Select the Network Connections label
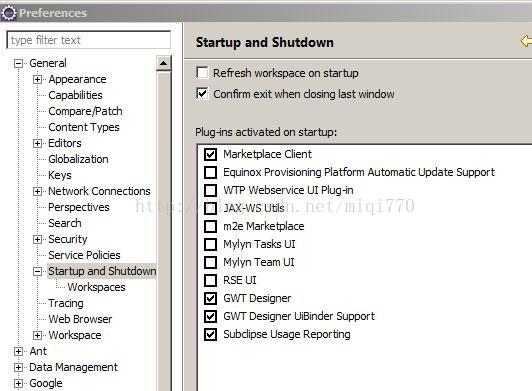The image size is (532, 391). pos(99,191)
